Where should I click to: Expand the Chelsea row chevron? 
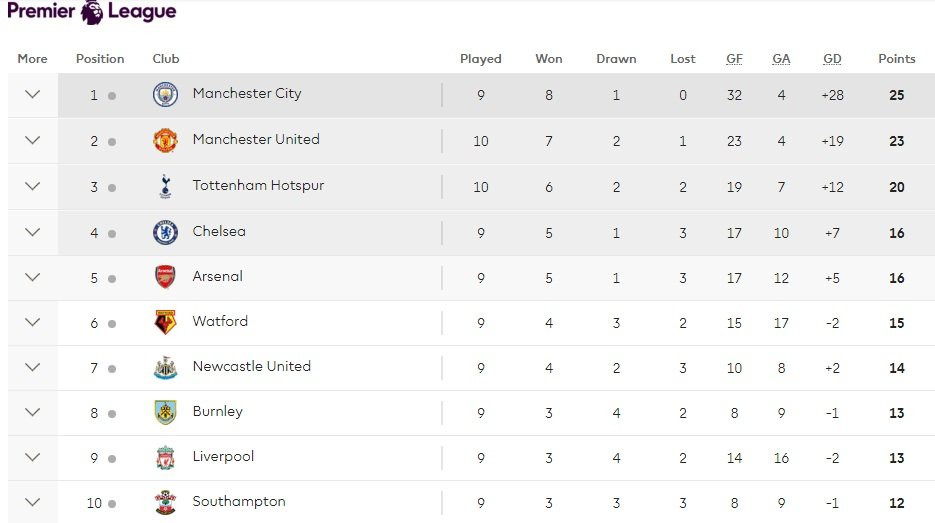coord(32,232)
